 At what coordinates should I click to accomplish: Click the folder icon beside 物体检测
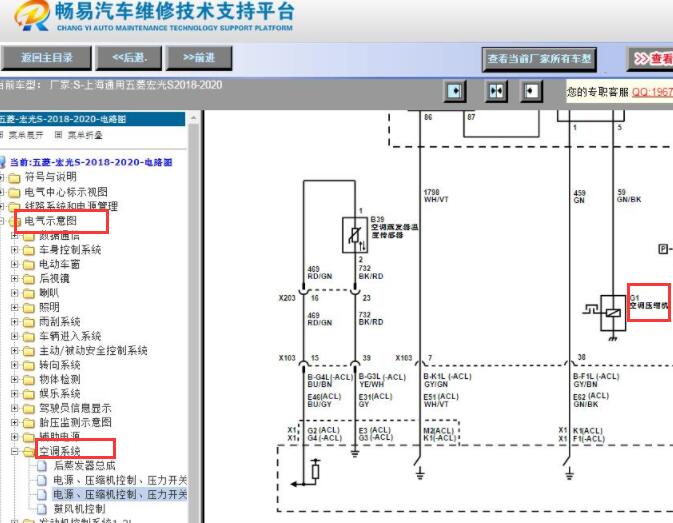pos(29,380)
